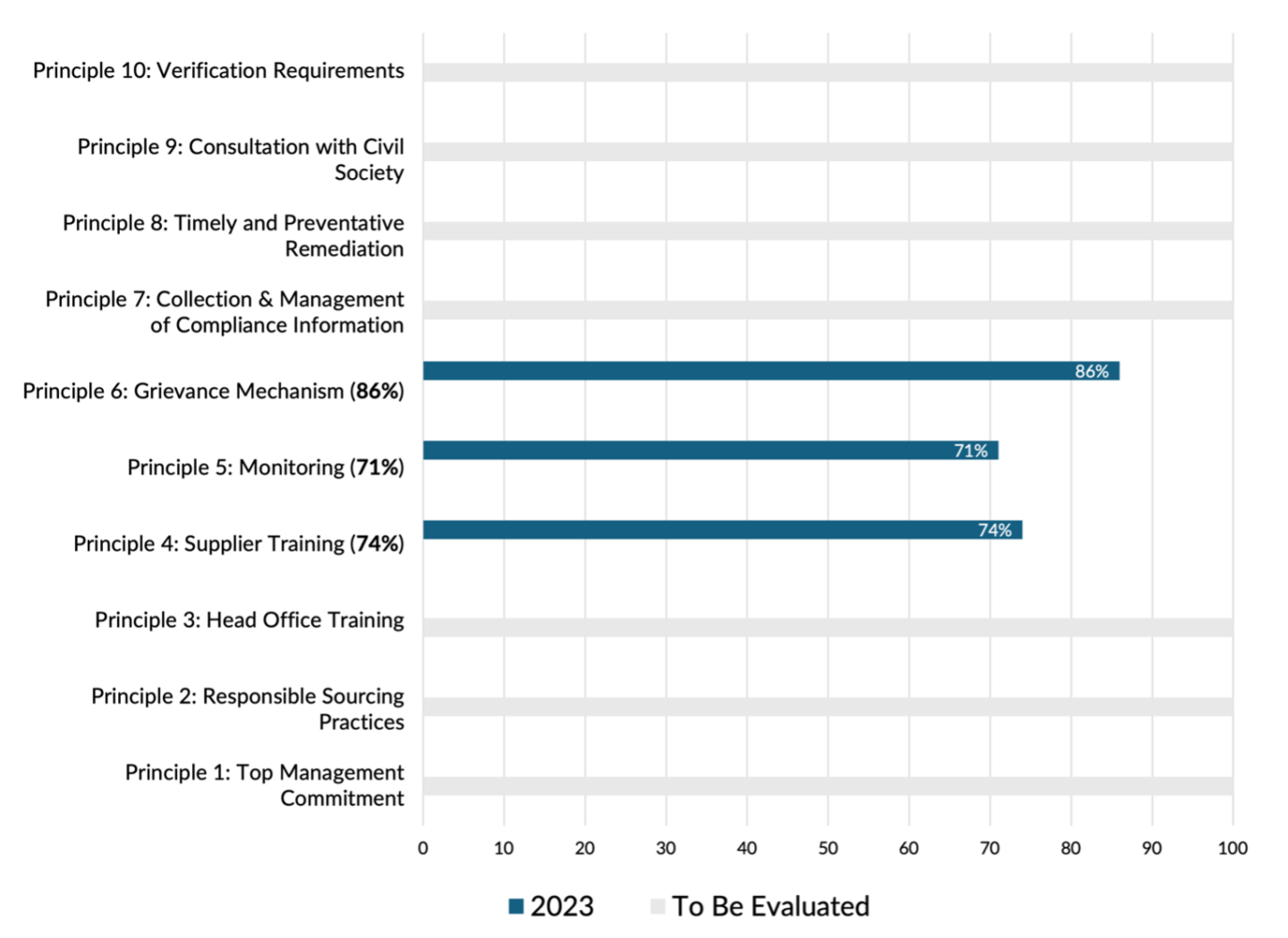1288x938 pixels.
Task: Select the 86% data label on bar
Action: click(x=1091, y=371)
